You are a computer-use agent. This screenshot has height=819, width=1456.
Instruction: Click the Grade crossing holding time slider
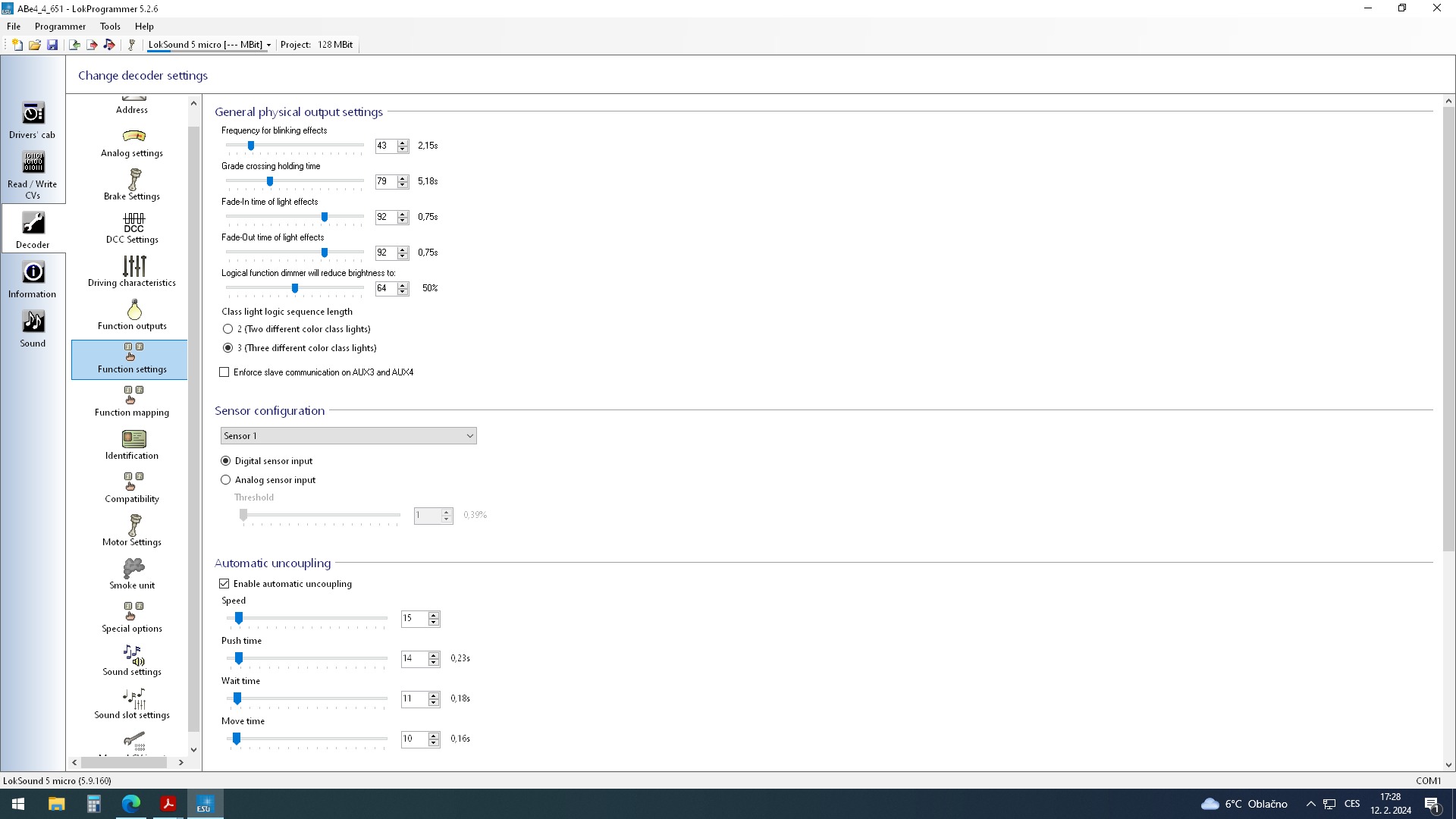[x=270, y=181]
